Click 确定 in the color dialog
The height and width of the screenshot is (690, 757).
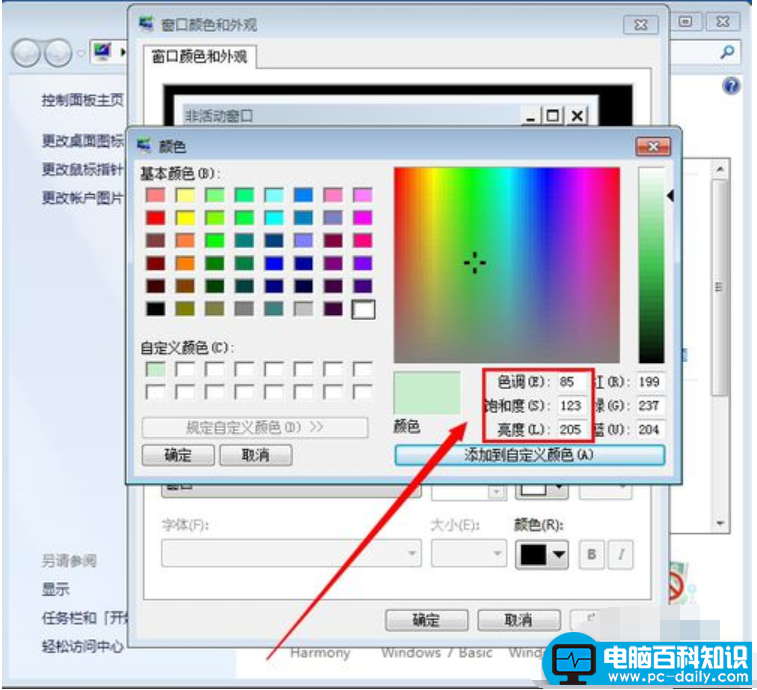click(x=178, y=455)
